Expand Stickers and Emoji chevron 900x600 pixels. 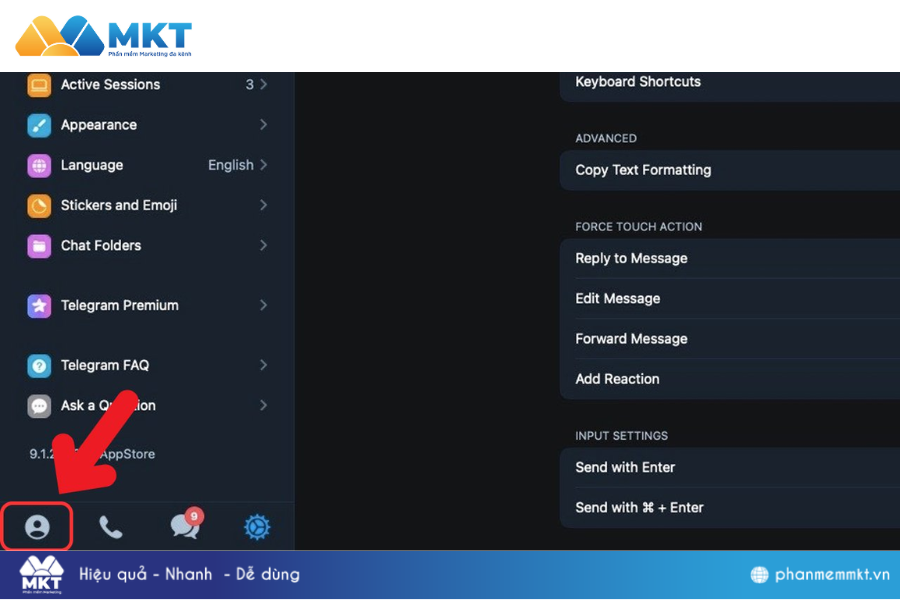coord(263,205)
